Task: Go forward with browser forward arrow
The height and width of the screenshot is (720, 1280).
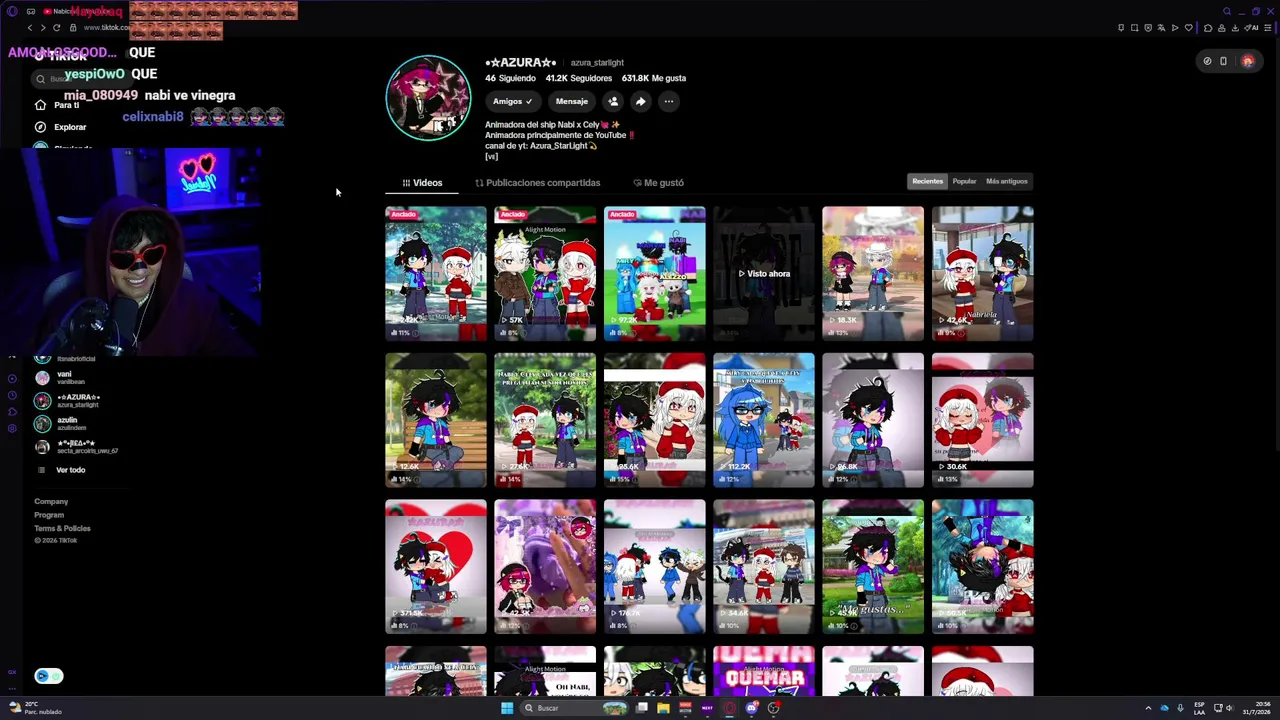Action: click(43, 27)
